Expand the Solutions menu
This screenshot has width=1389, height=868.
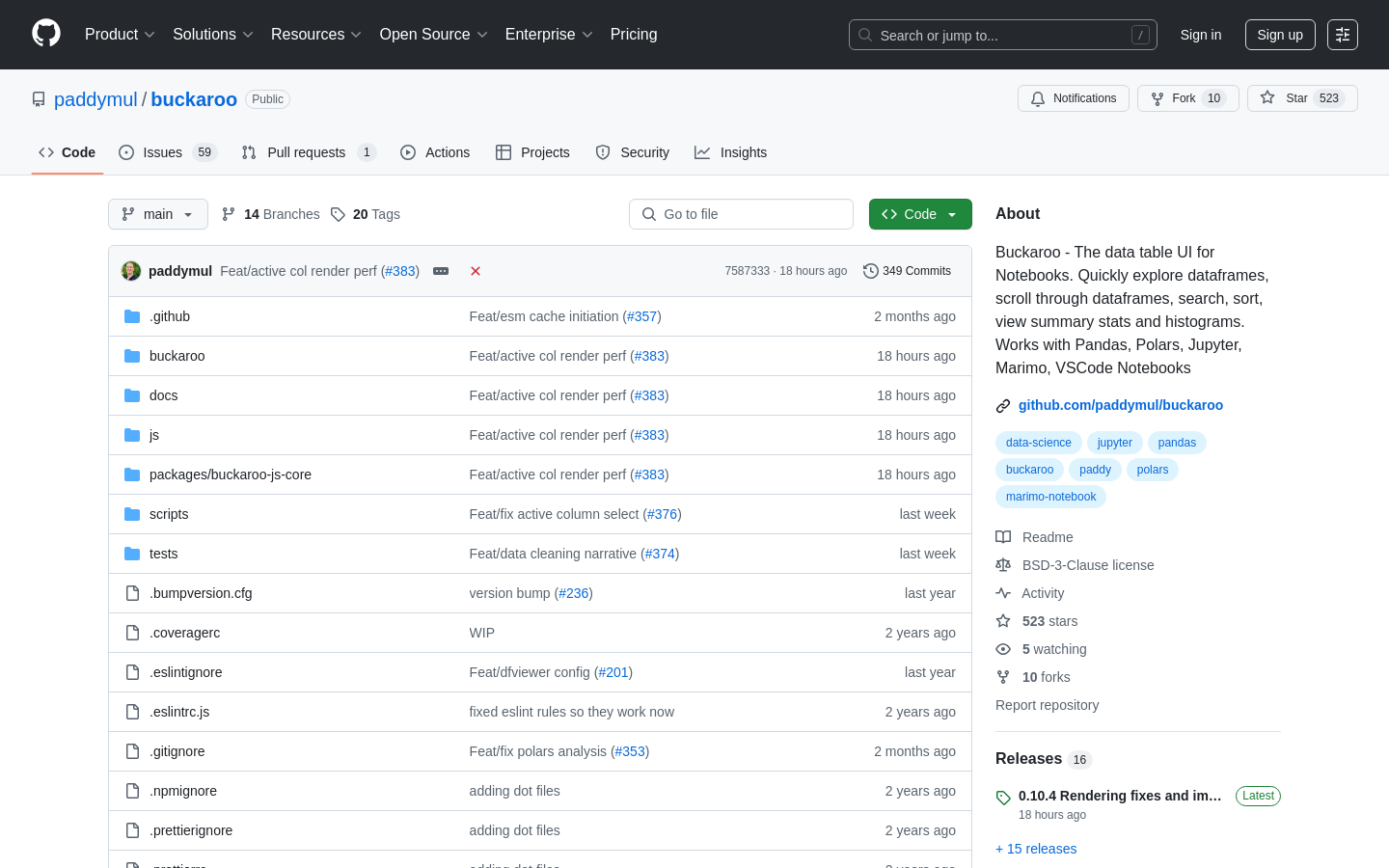point(213,35)
